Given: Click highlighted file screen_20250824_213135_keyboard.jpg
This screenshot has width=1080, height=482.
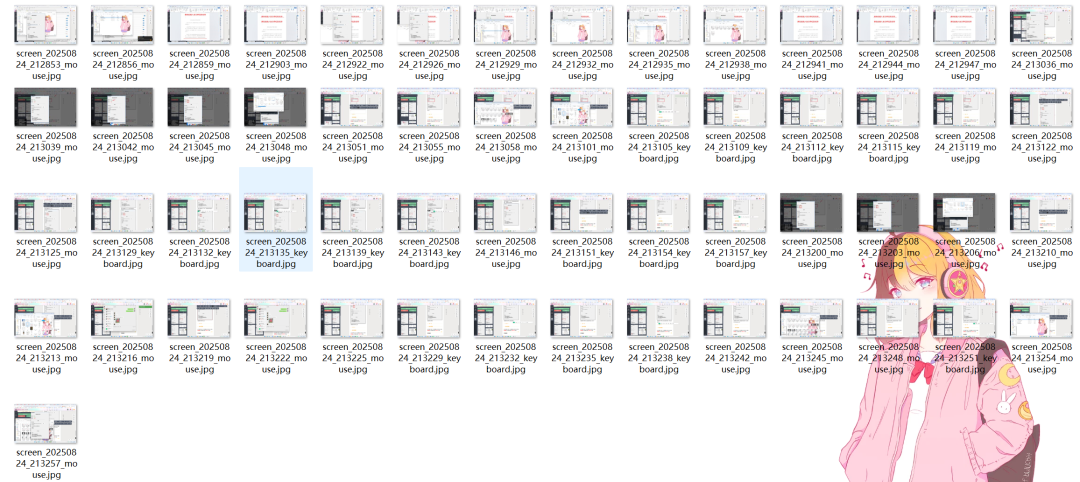Looking at the screenshot, I should click(x=276, y=213).
